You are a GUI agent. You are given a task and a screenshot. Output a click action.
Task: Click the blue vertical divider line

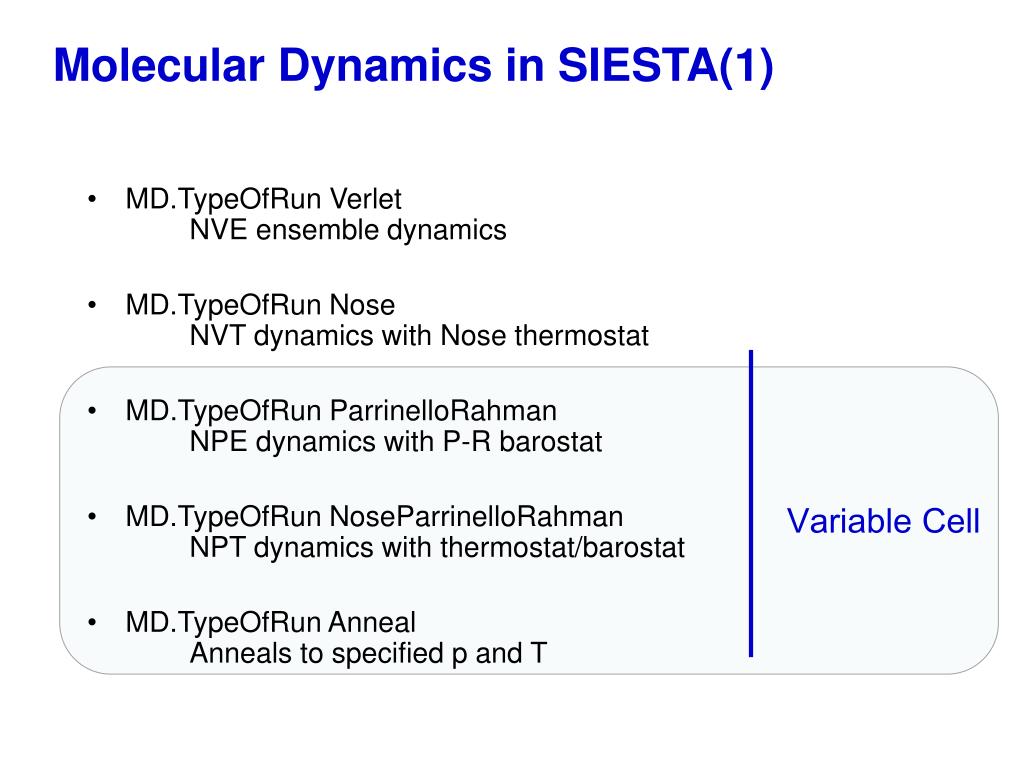[x=751, y=504]
